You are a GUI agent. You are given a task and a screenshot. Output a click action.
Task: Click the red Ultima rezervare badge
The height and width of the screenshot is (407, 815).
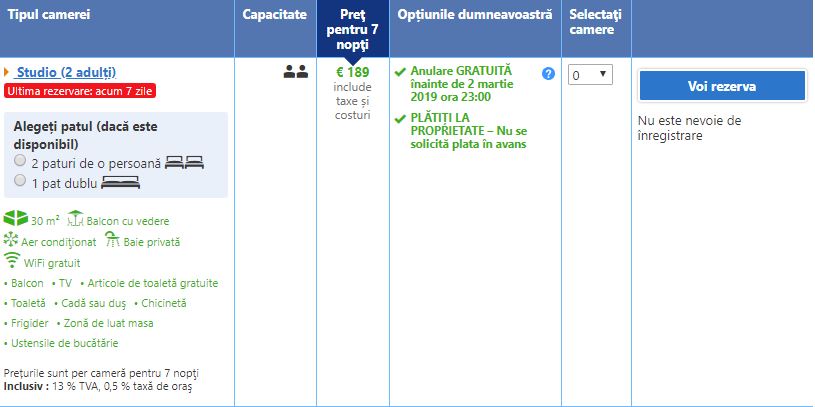click(80, 91)
